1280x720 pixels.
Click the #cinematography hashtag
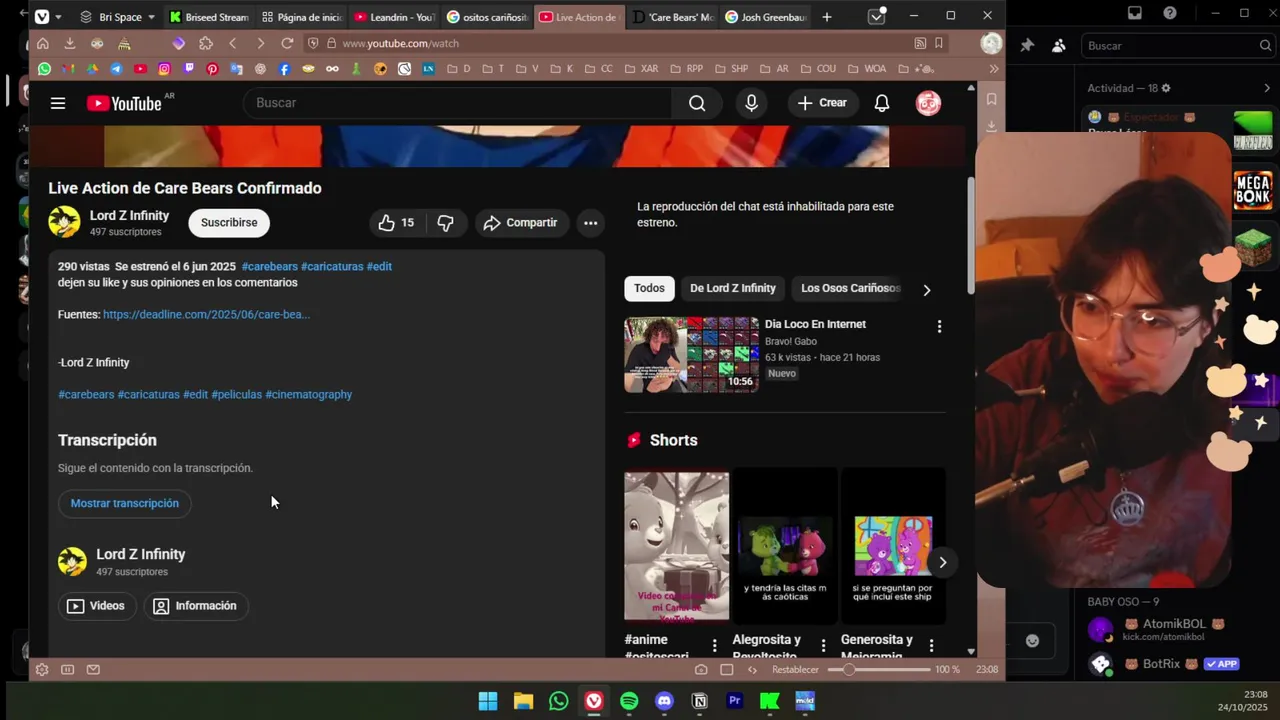(x=309, y=394)
